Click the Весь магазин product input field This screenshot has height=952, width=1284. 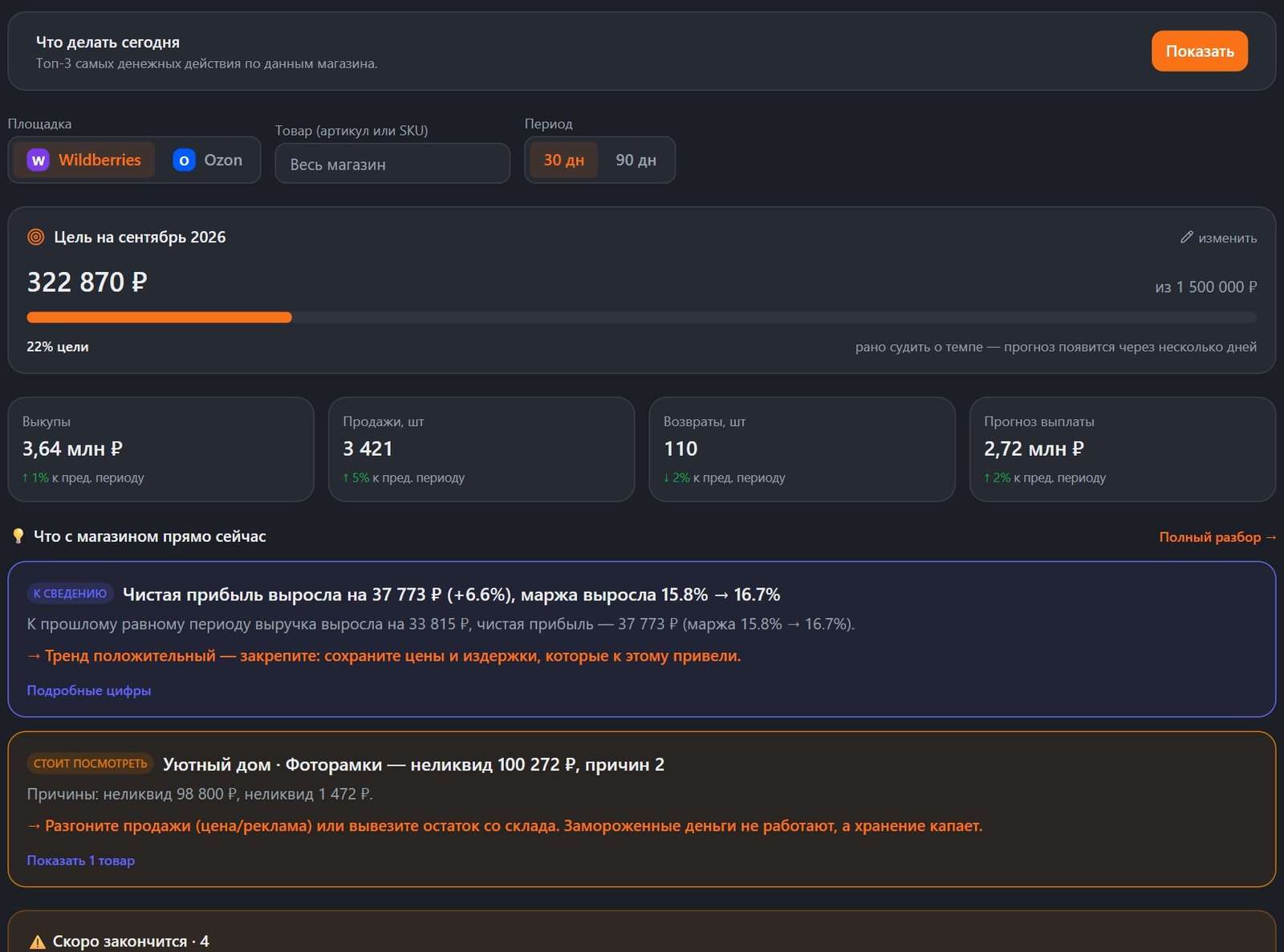point(392,164)
